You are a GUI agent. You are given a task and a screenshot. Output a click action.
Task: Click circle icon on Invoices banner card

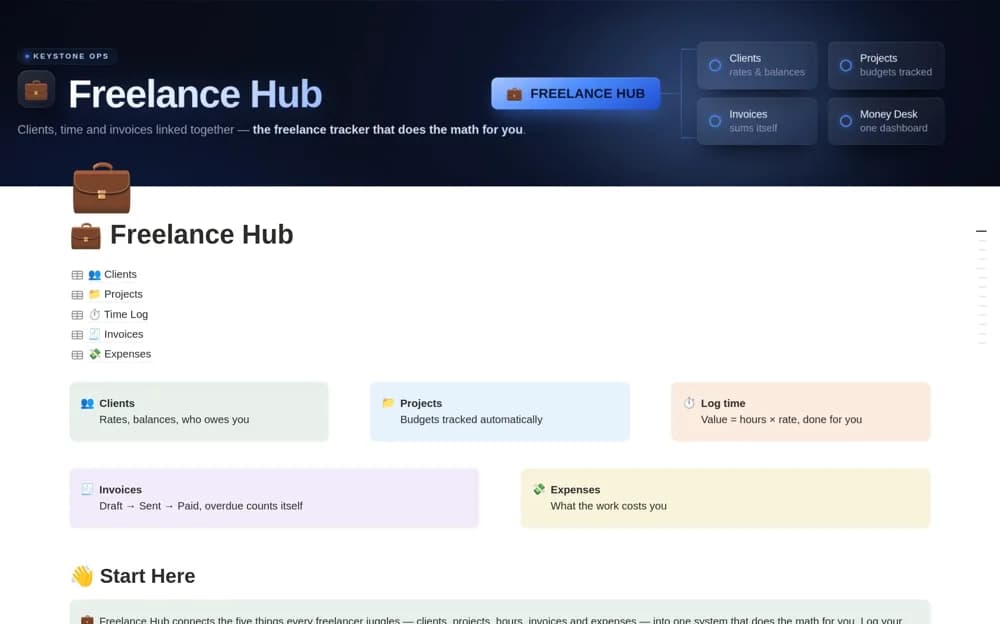pos(715,121)
